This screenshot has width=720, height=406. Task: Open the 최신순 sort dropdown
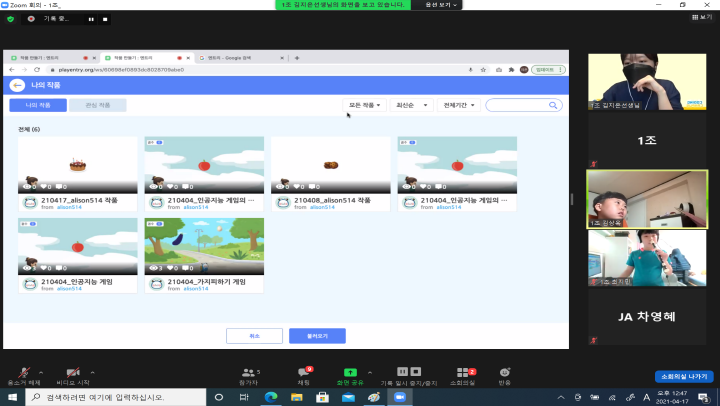pos(412,105)
